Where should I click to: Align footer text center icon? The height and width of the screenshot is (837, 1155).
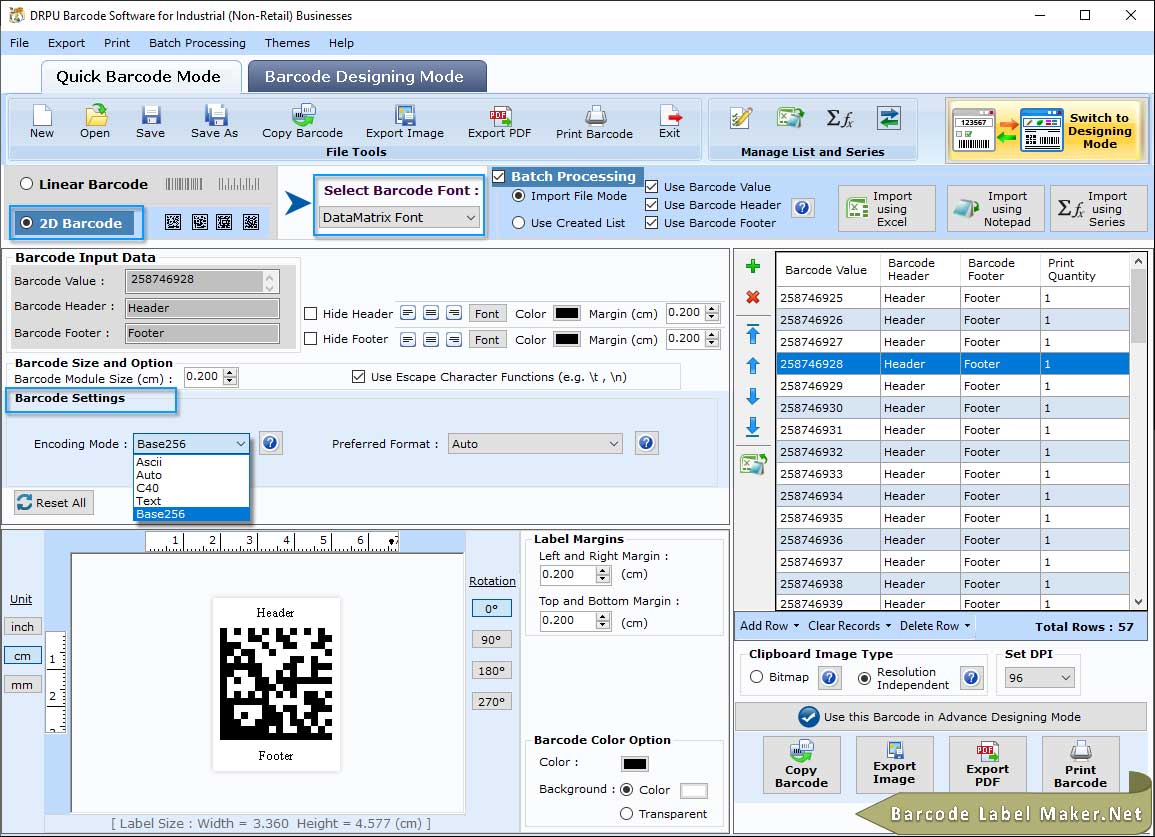(431, 340)
